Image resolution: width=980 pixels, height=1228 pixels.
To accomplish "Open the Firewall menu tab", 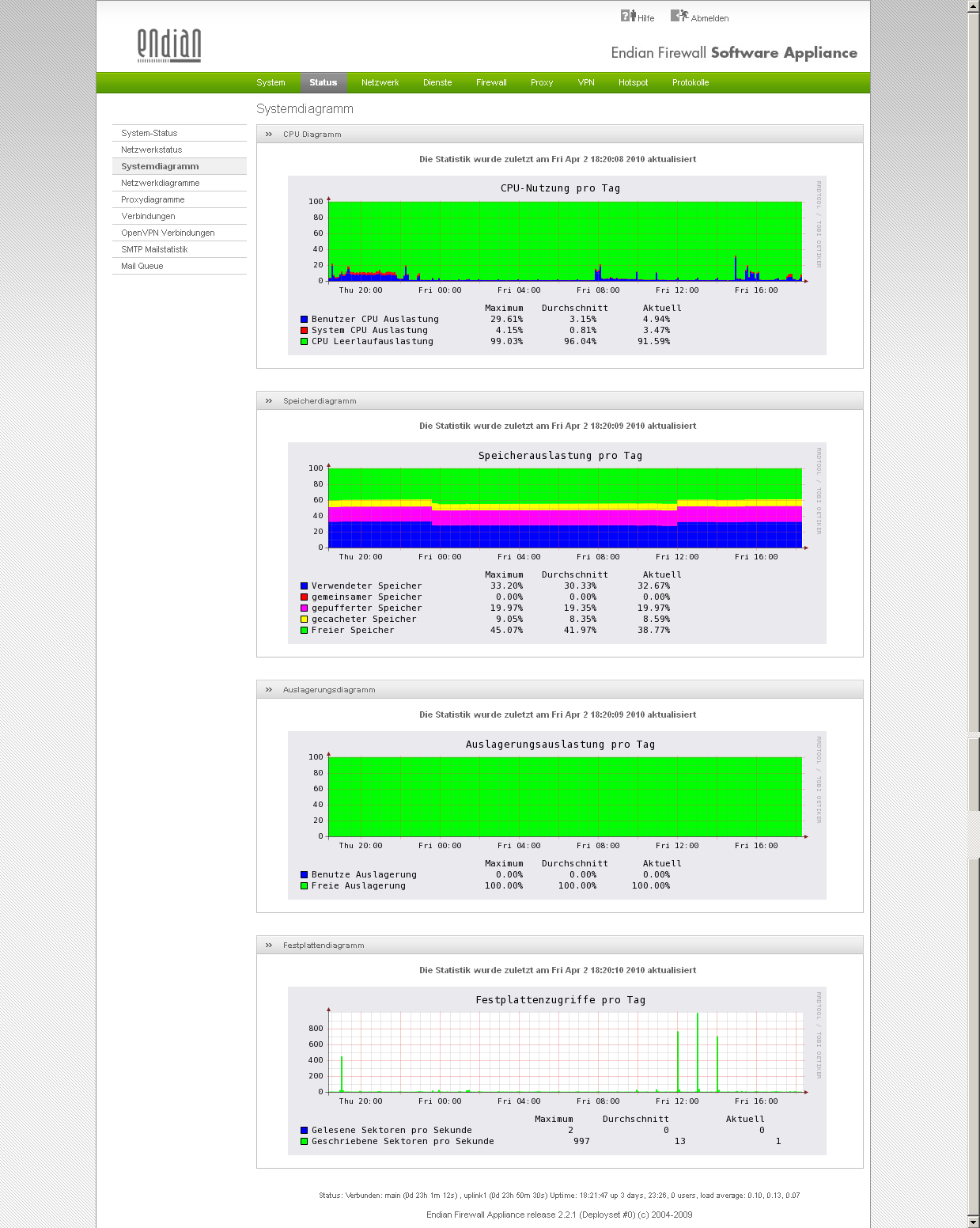I will 491,82.
